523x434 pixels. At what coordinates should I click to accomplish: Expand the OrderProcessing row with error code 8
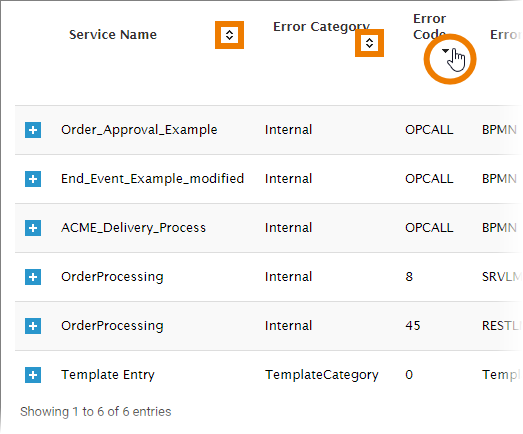click(33, 277)
